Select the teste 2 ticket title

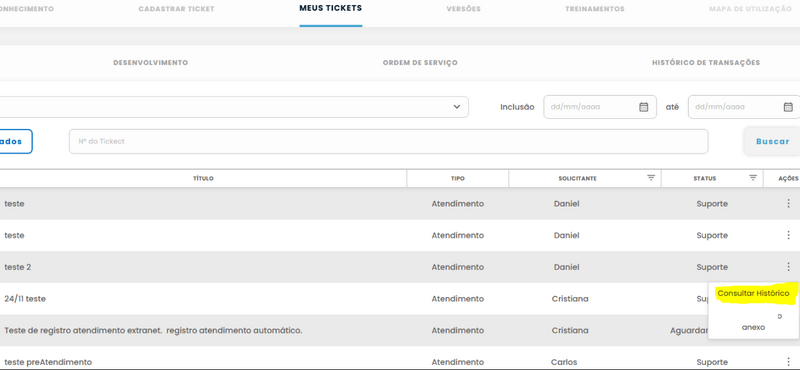[x=18, y=267]
